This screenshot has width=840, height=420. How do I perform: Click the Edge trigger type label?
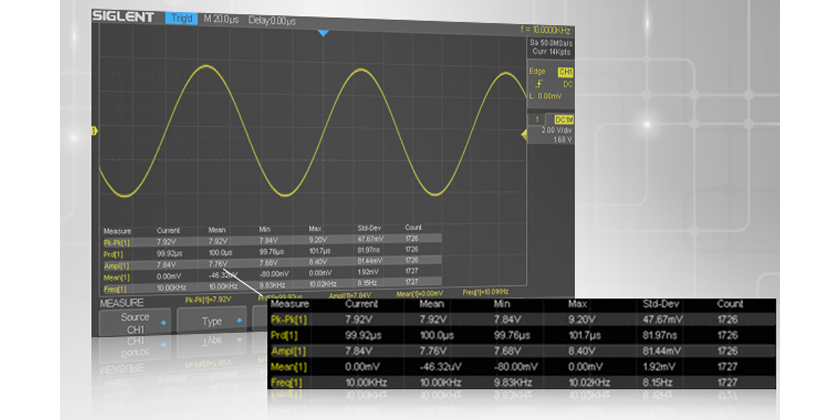click(537, 73)
